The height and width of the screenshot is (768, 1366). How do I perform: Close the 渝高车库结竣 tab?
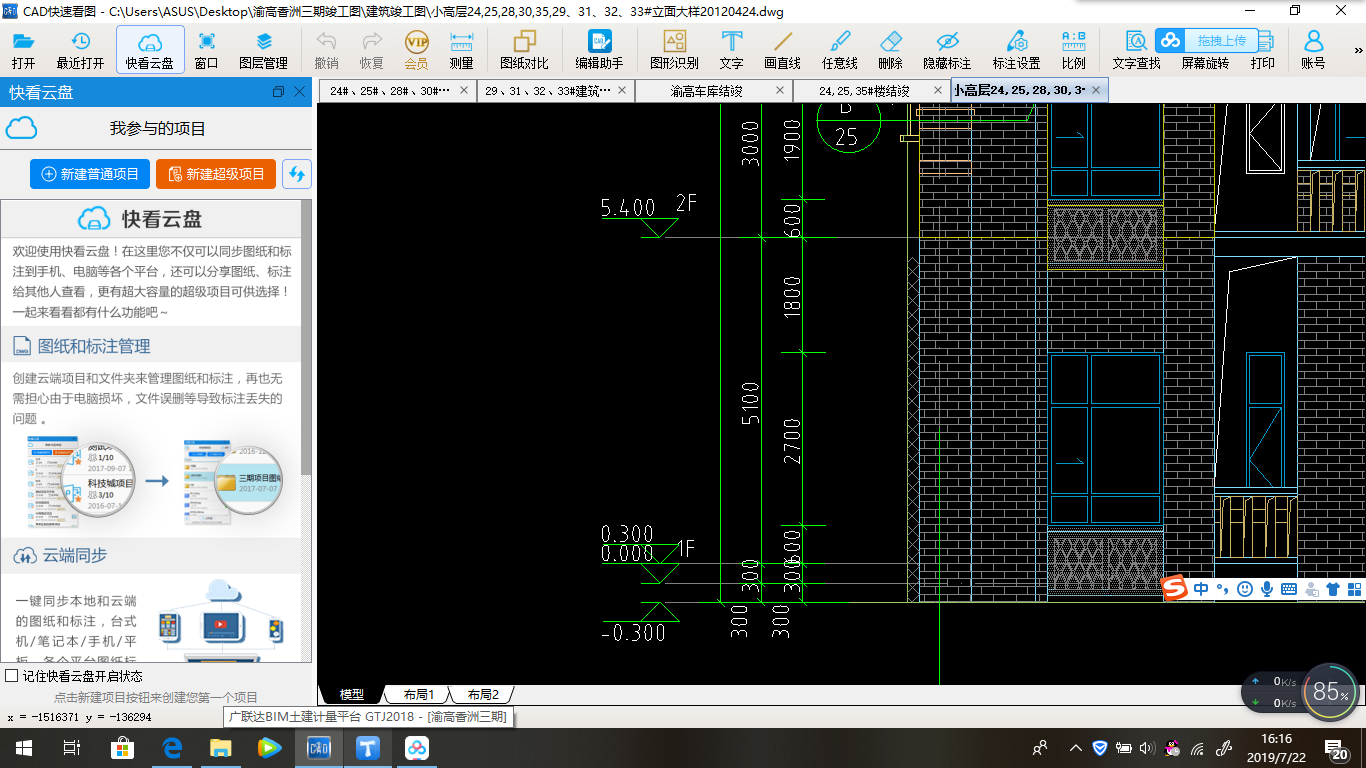tap(780, 90)
